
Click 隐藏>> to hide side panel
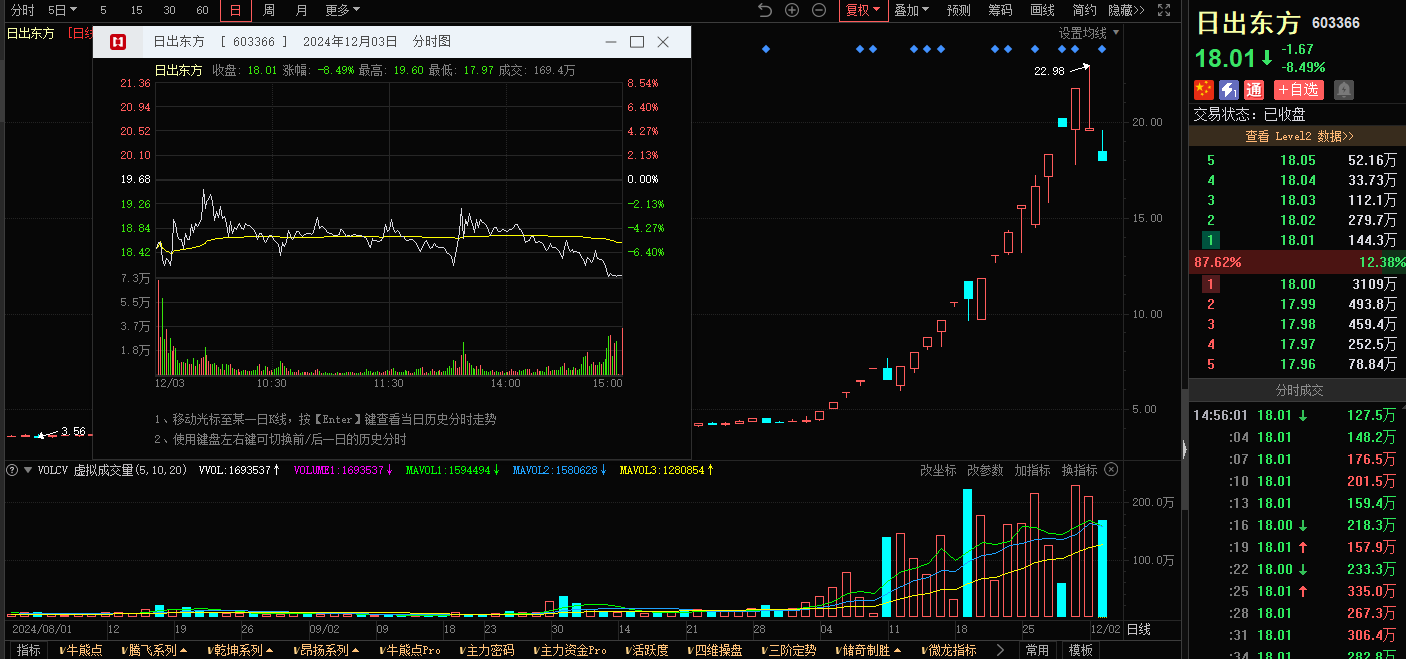point(1126,10)
